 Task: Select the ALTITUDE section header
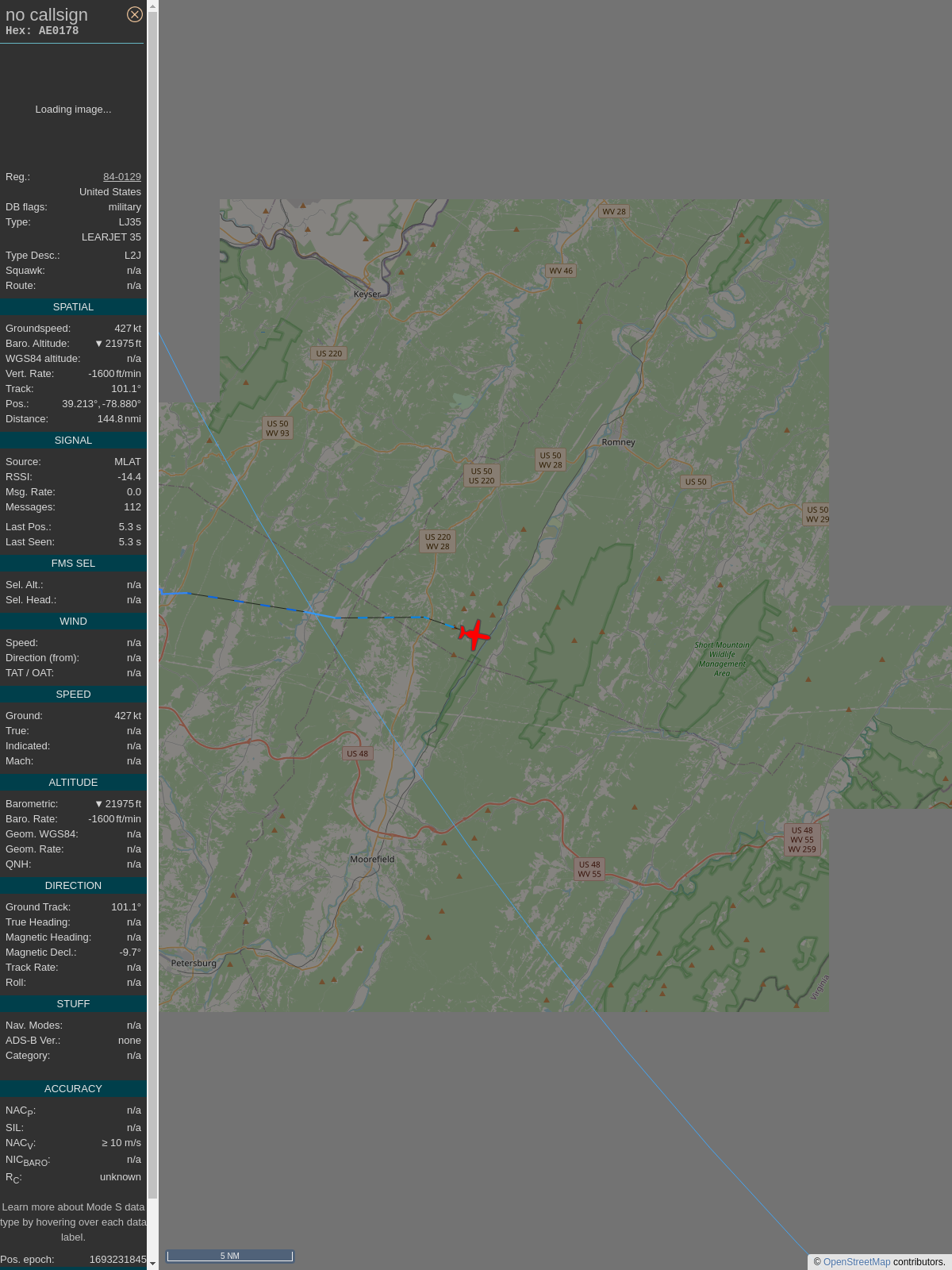click(73, 783)
